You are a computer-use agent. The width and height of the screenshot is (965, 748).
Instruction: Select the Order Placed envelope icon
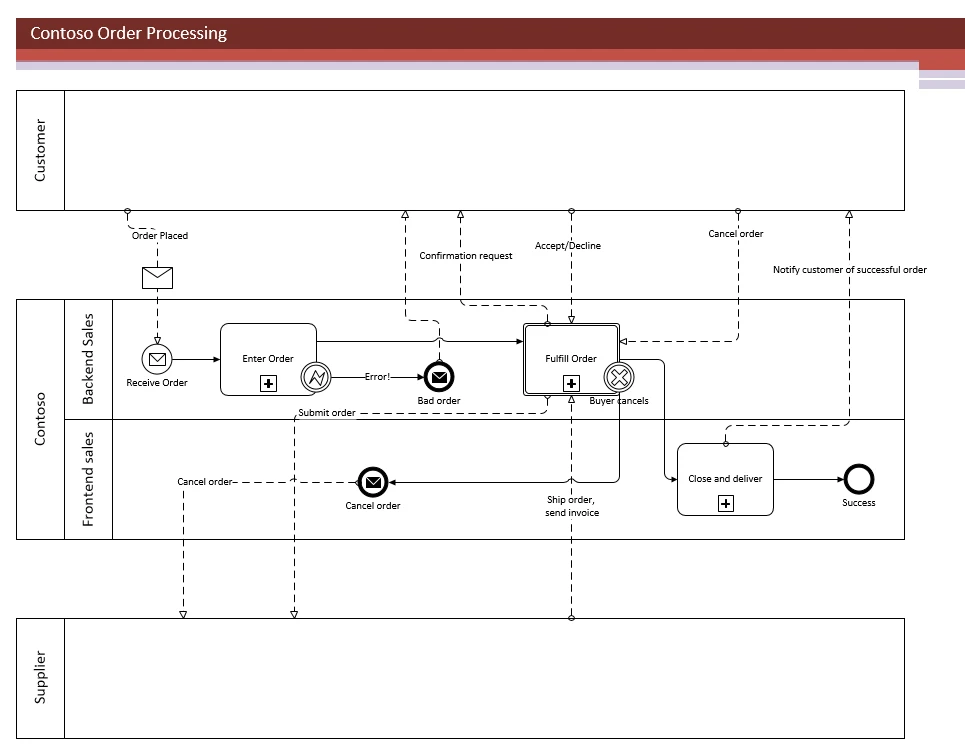point(157,278)
